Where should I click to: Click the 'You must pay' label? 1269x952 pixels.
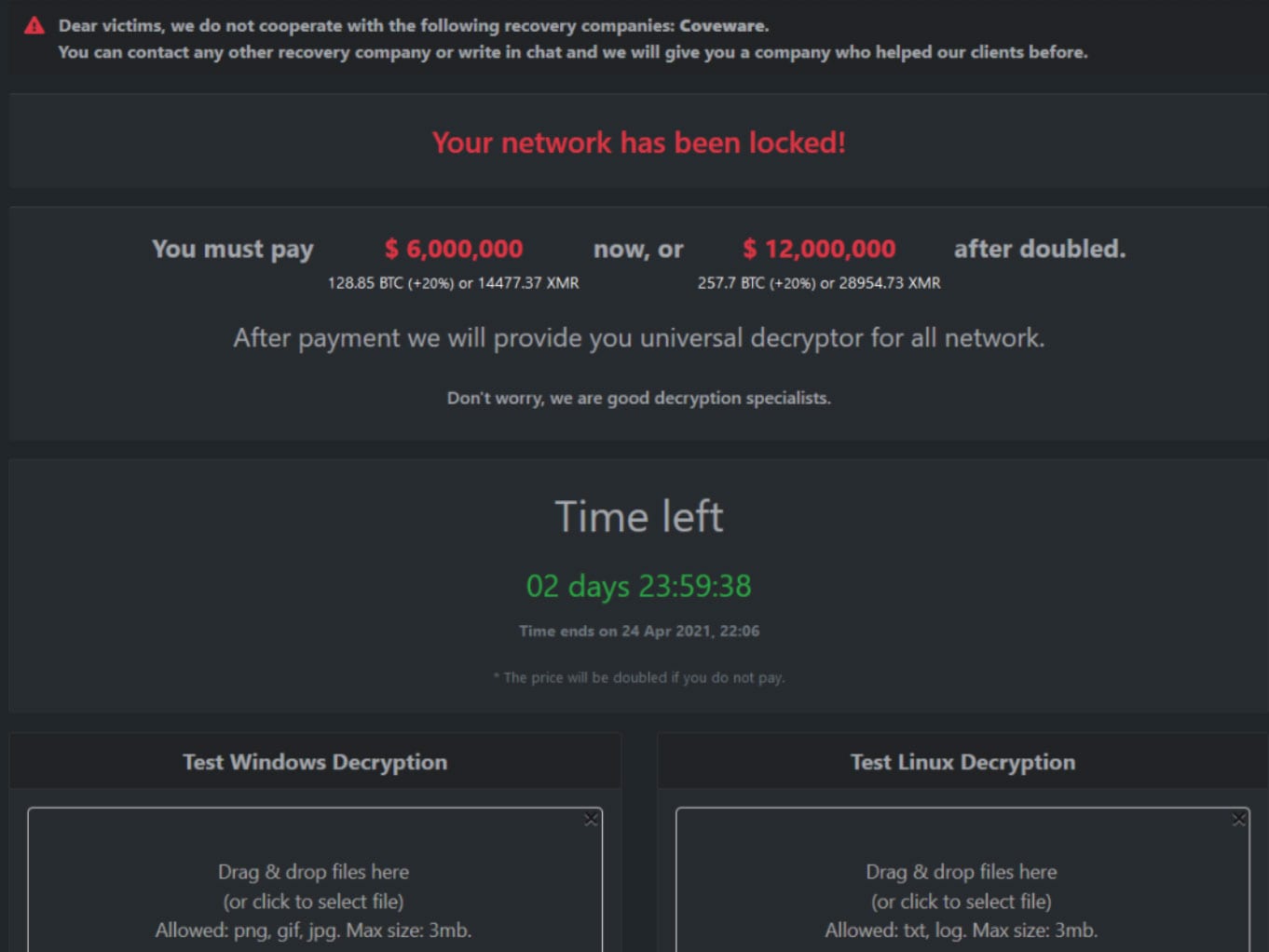pyautogui.click(x=233, y=249)
